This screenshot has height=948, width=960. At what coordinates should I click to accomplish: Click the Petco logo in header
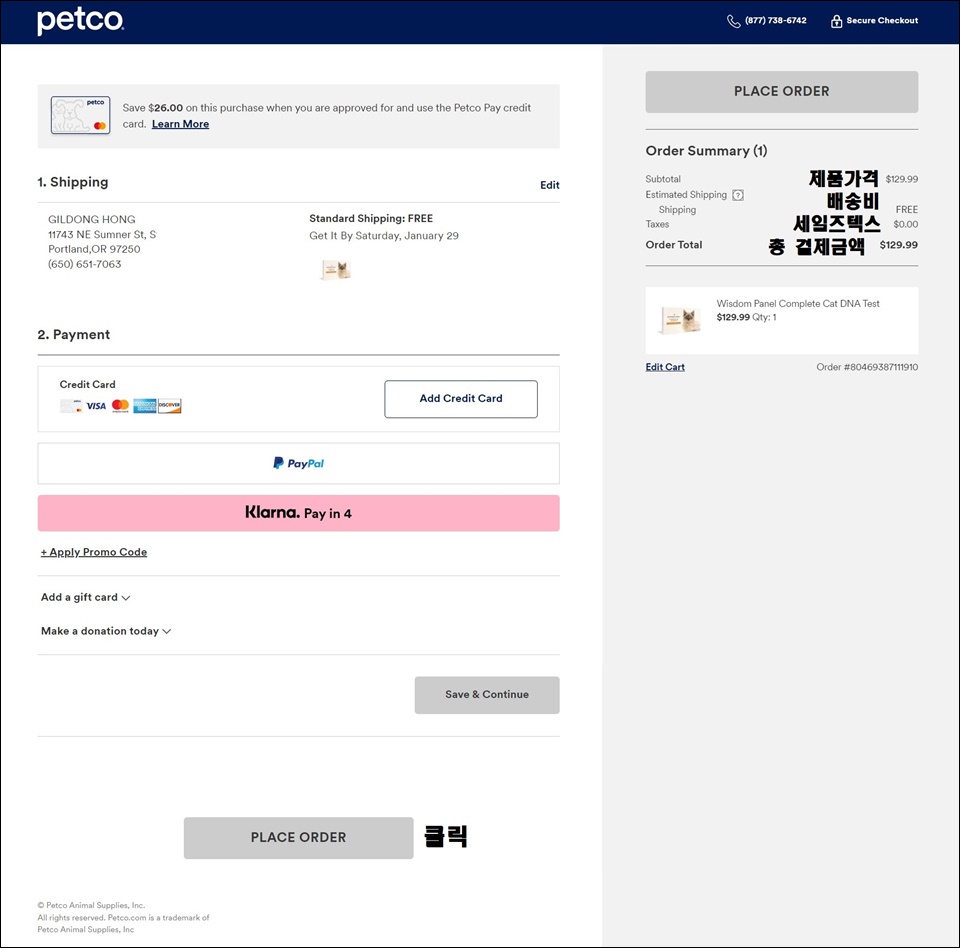(x=80, y=21)
